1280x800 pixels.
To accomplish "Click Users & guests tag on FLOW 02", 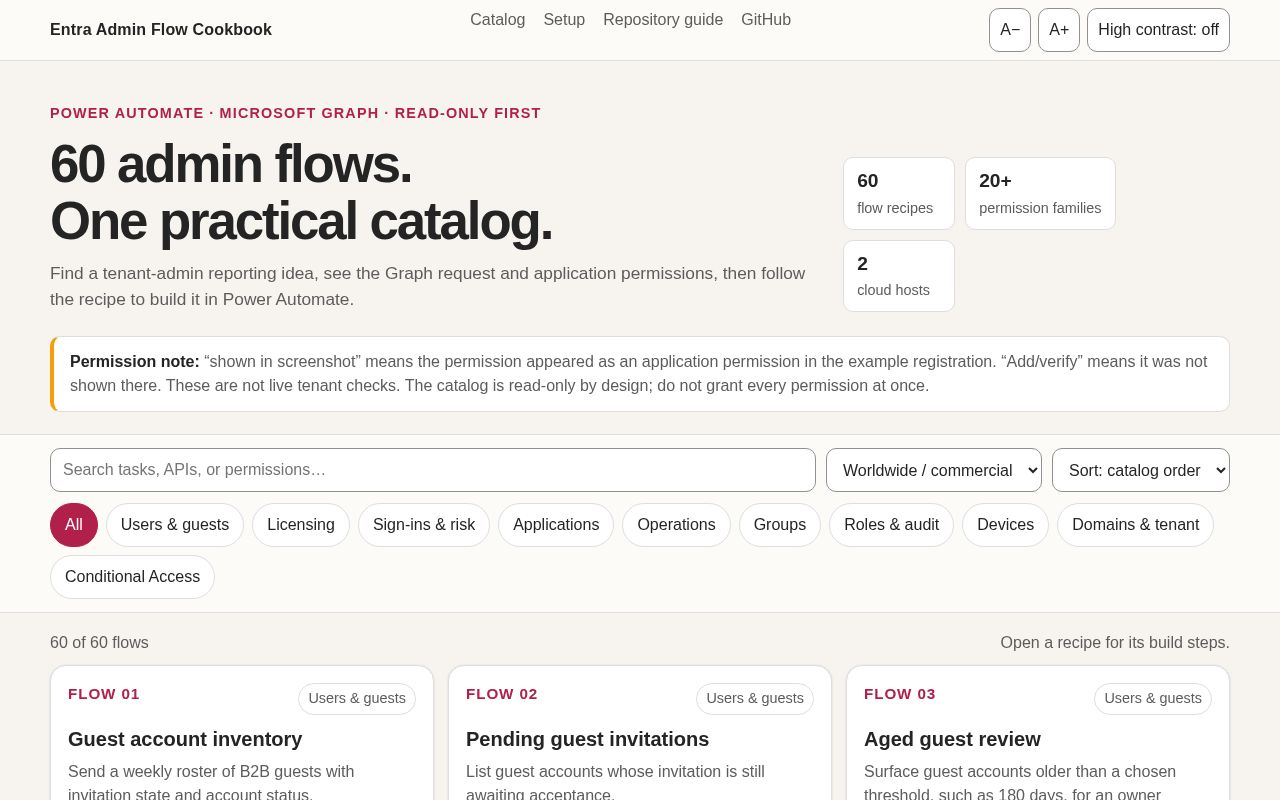I will [x=755, y=699].
